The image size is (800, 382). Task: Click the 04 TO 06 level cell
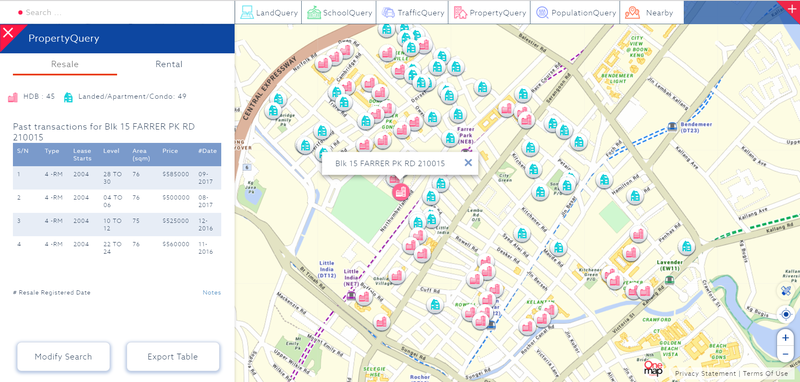coord(113,201)
